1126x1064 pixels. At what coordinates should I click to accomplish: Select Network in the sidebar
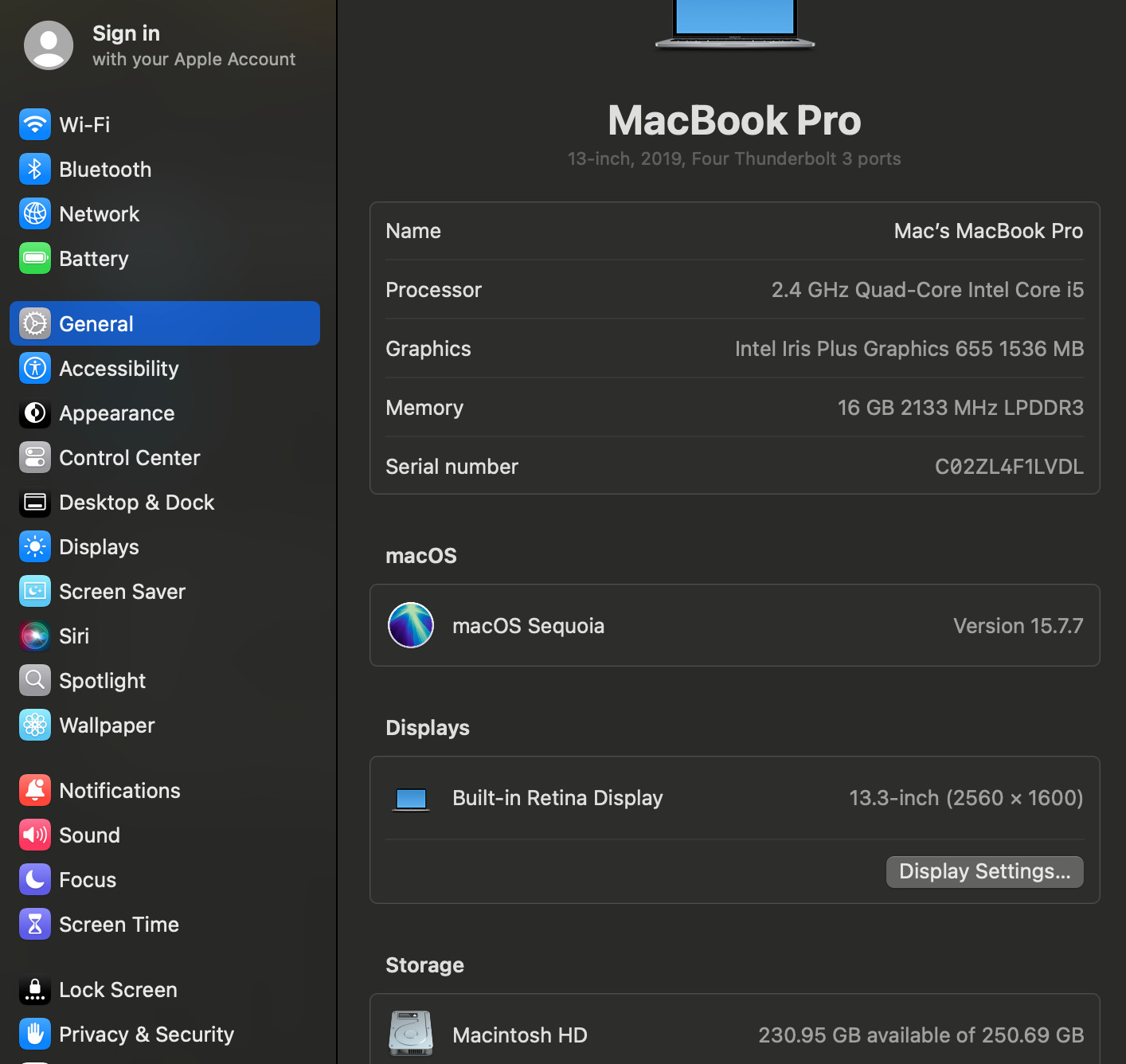click(165, 213)
